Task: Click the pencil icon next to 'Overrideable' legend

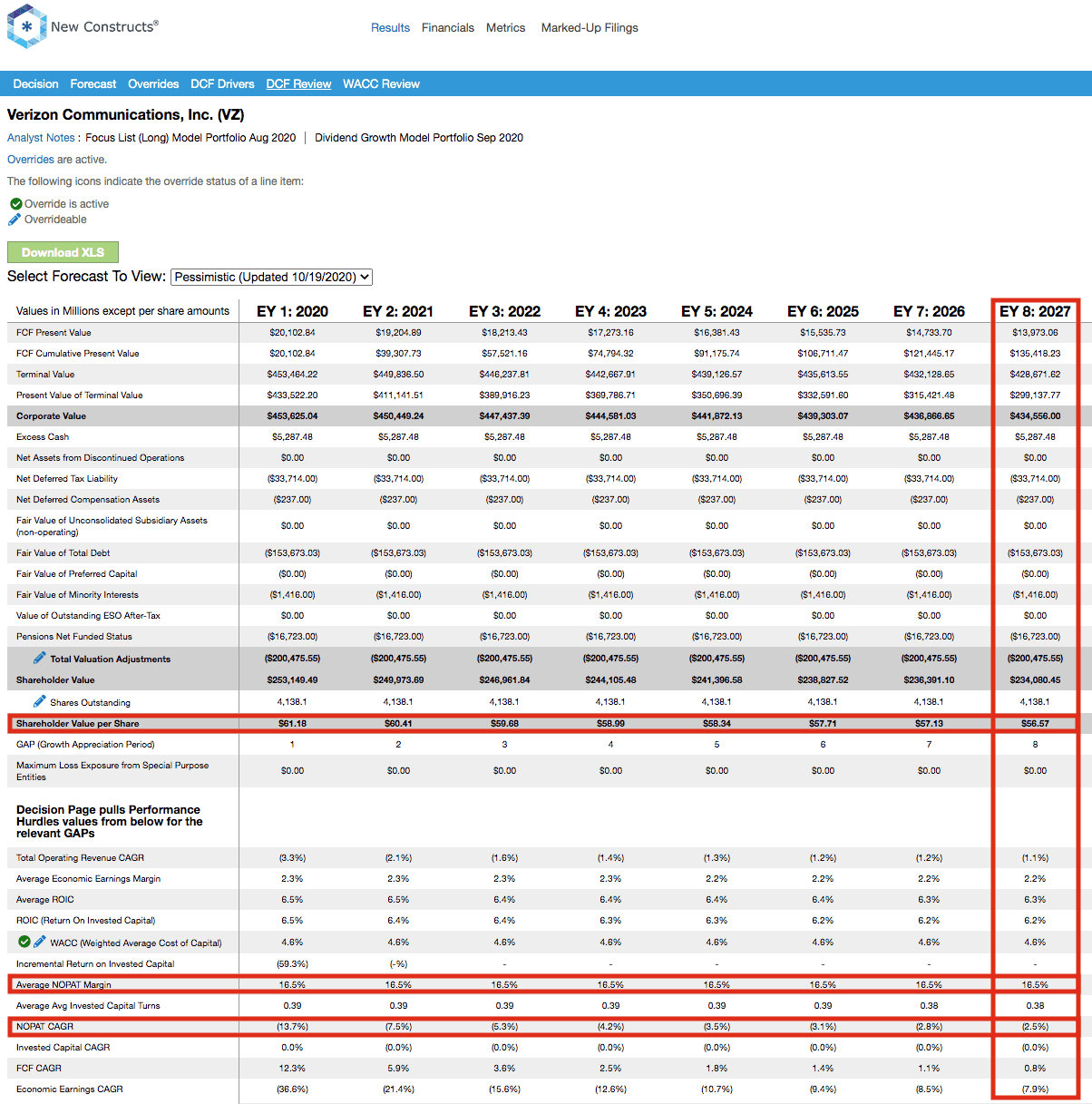Action: [15, 219]
